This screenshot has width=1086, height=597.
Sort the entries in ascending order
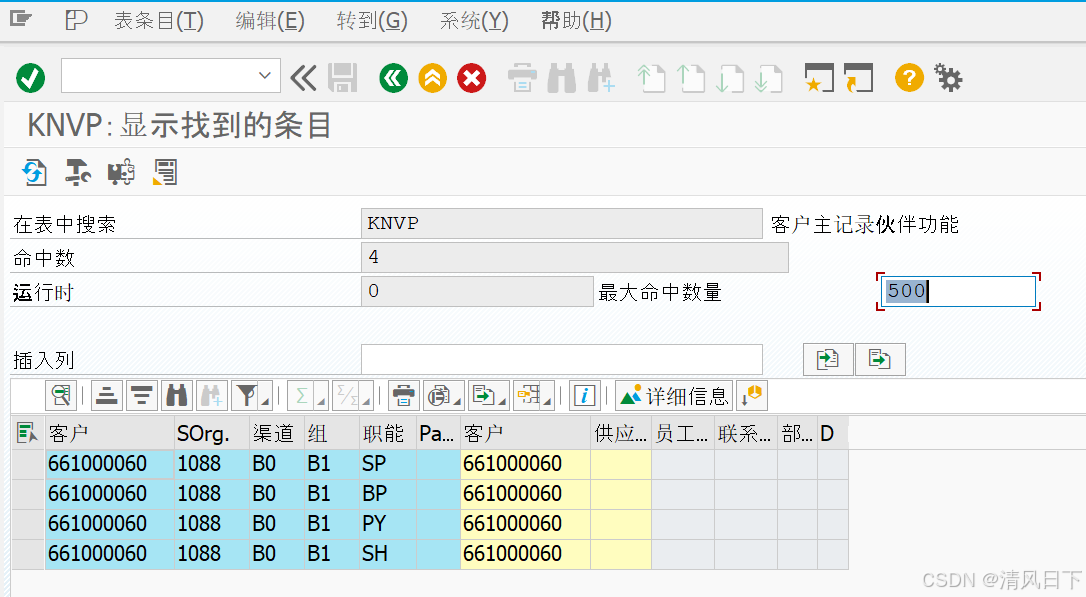tap(106, 395)
